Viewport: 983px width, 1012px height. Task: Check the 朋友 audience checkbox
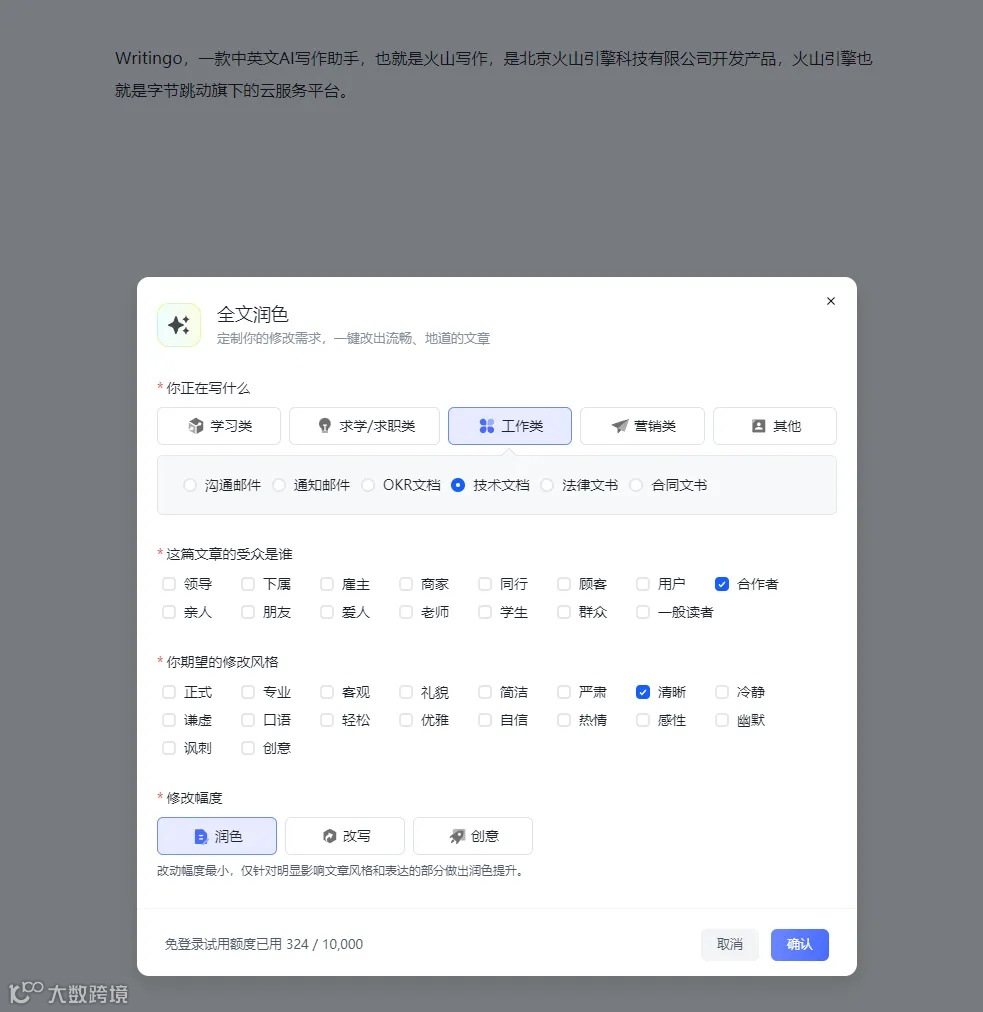(x=248, y=612)
